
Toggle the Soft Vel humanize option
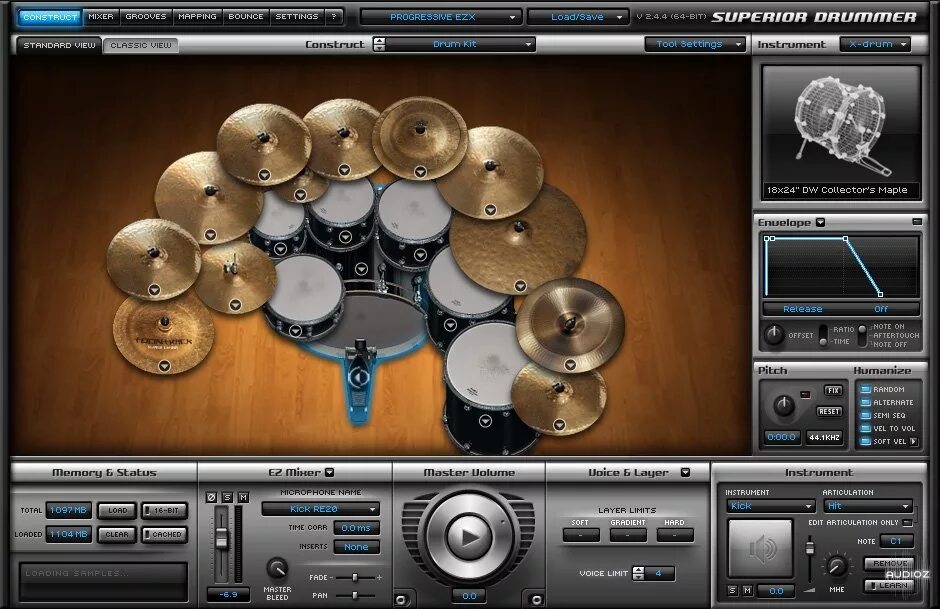click(865, 441)
